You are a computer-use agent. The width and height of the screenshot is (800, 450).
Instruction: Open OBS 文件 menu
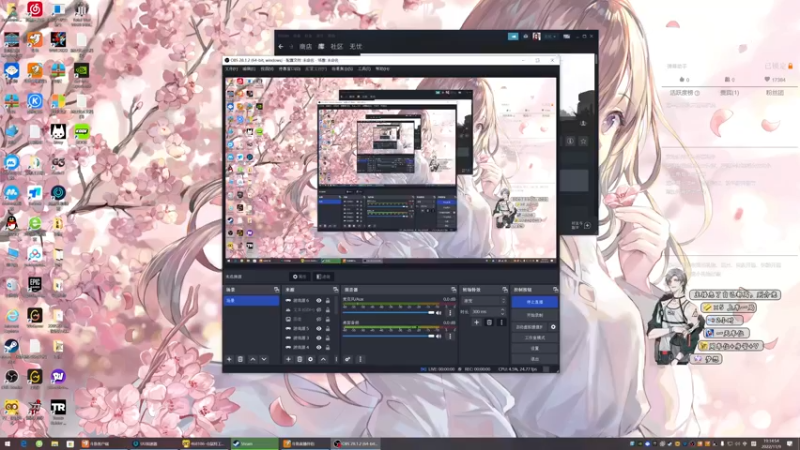coord(232,69)
